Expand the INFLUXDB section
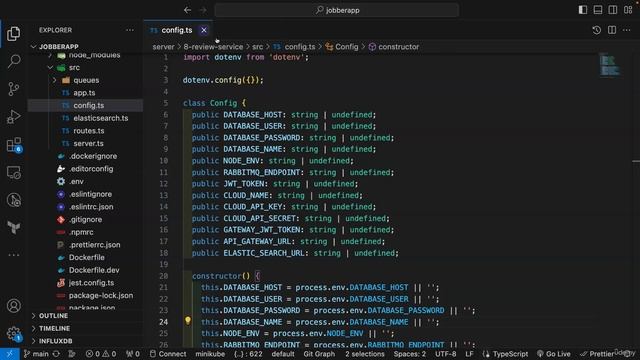The width and height of the screenshot is (640, 360). 56,341
